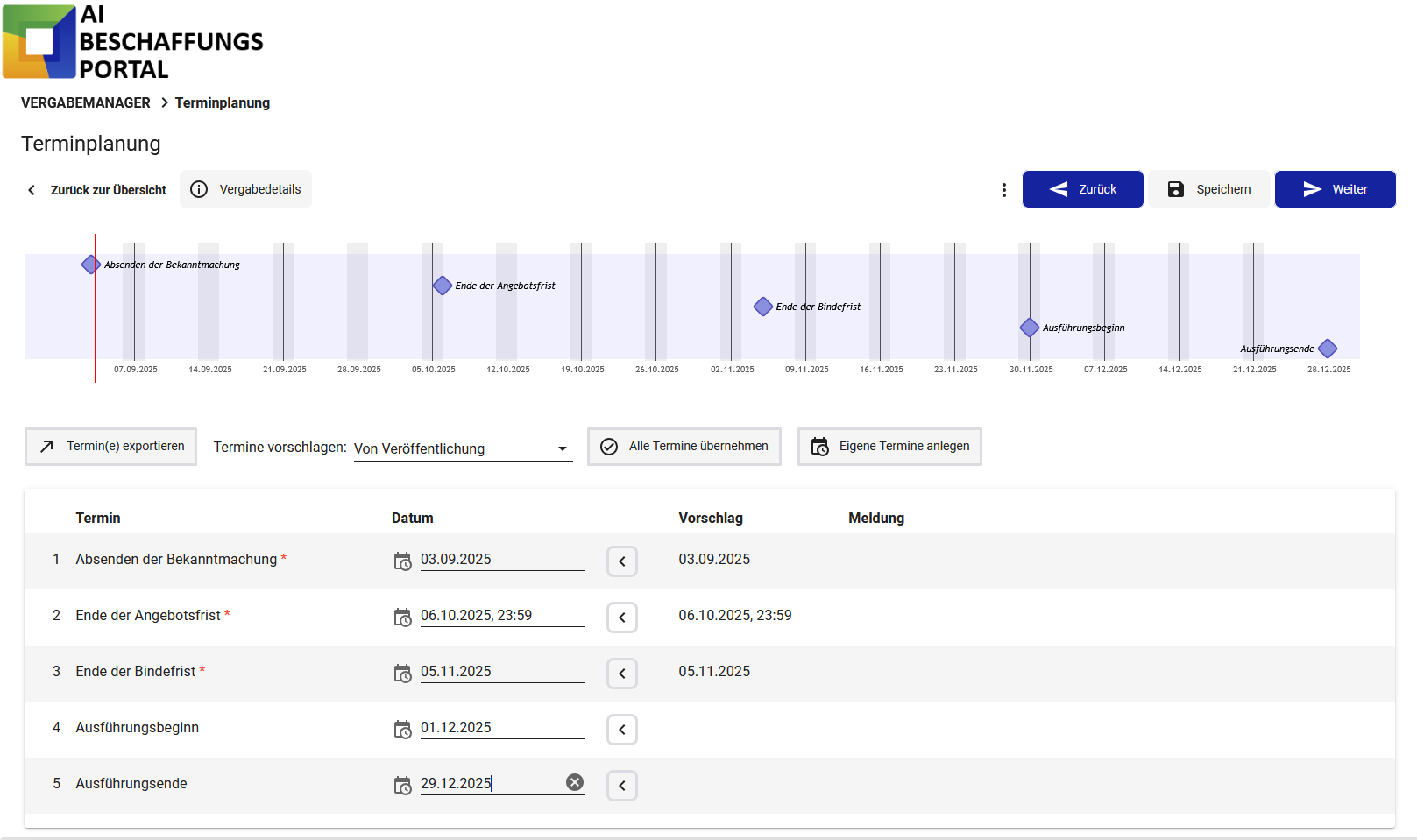This screenshot has height=840, width=1417.
Task: Open the three-dot more options menu
Action: (x=1003, y=190)
